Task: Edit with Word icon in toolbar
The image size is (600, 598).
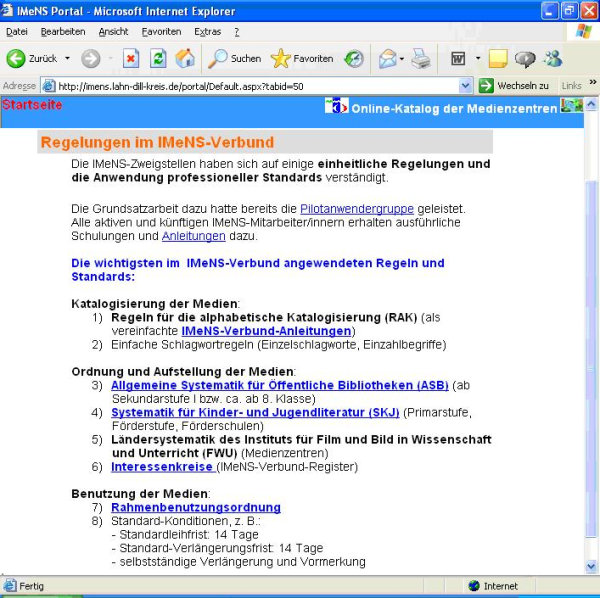Action: pos(458,59)
